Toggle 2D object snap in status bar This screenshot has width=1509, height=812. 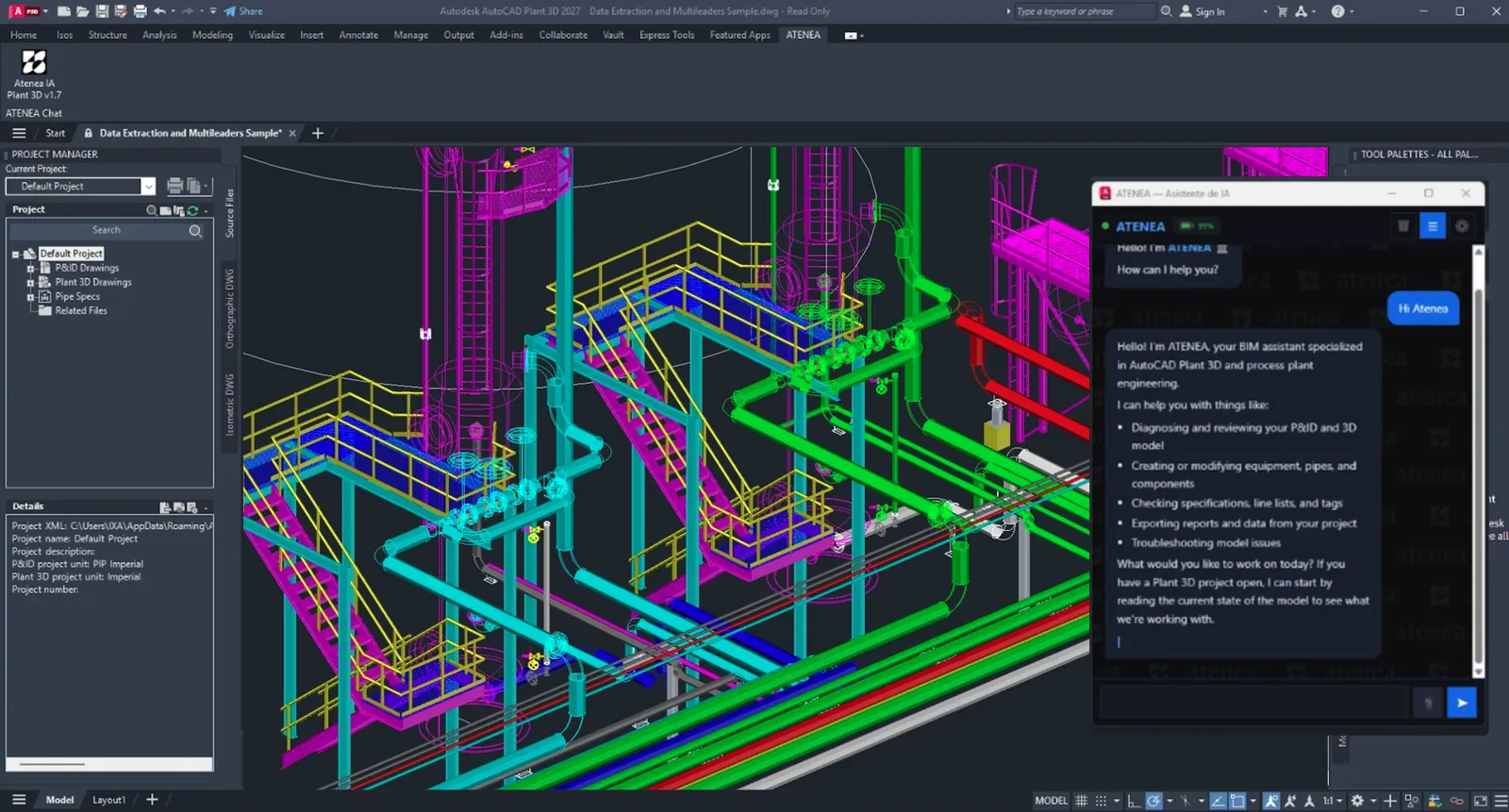click(x=1237, y=801)
